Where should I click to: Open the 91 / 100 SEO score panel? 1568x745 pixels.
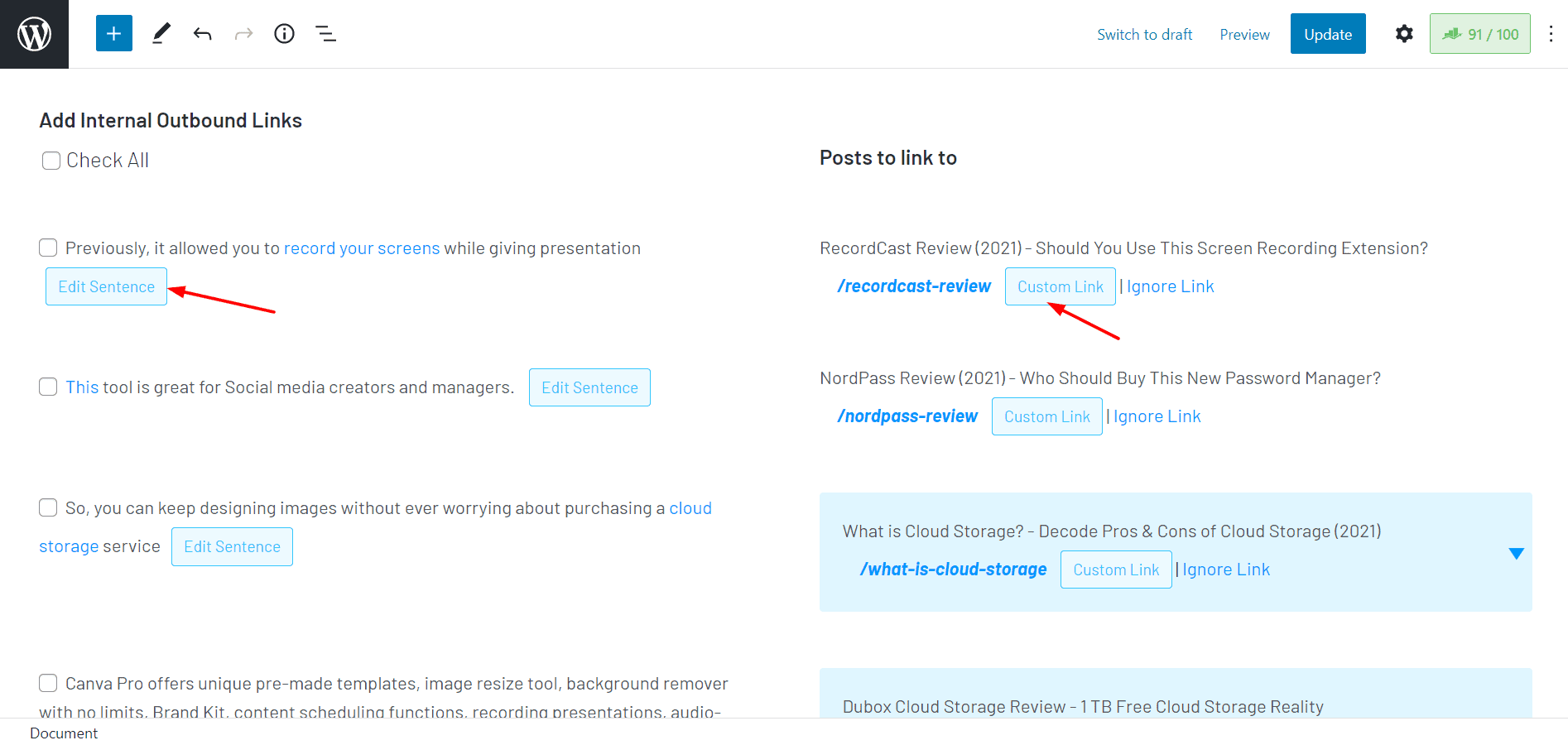1479,34
